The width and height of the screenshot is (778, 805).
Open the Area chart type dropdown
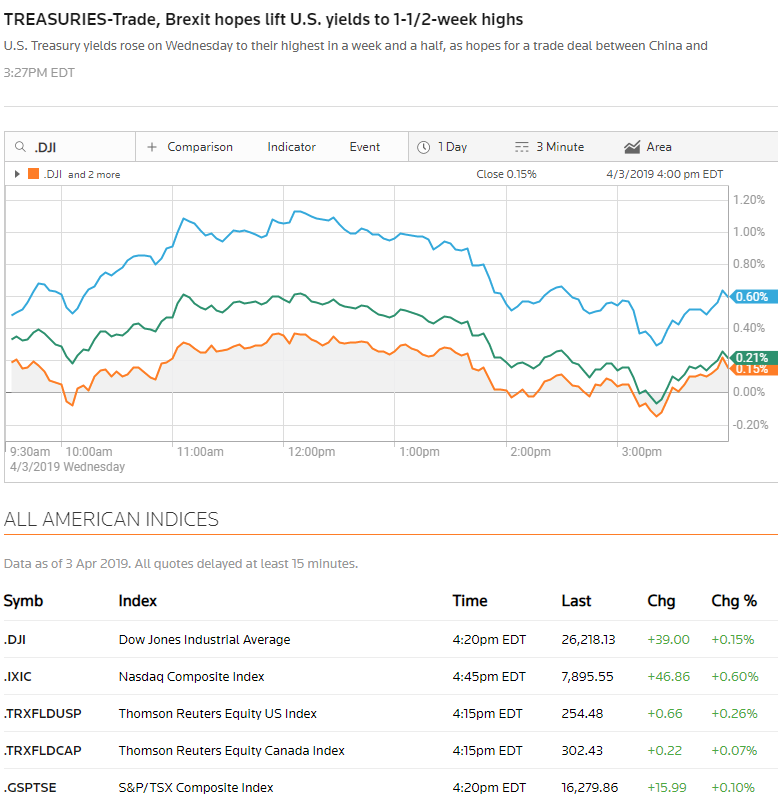pos(659,147)
